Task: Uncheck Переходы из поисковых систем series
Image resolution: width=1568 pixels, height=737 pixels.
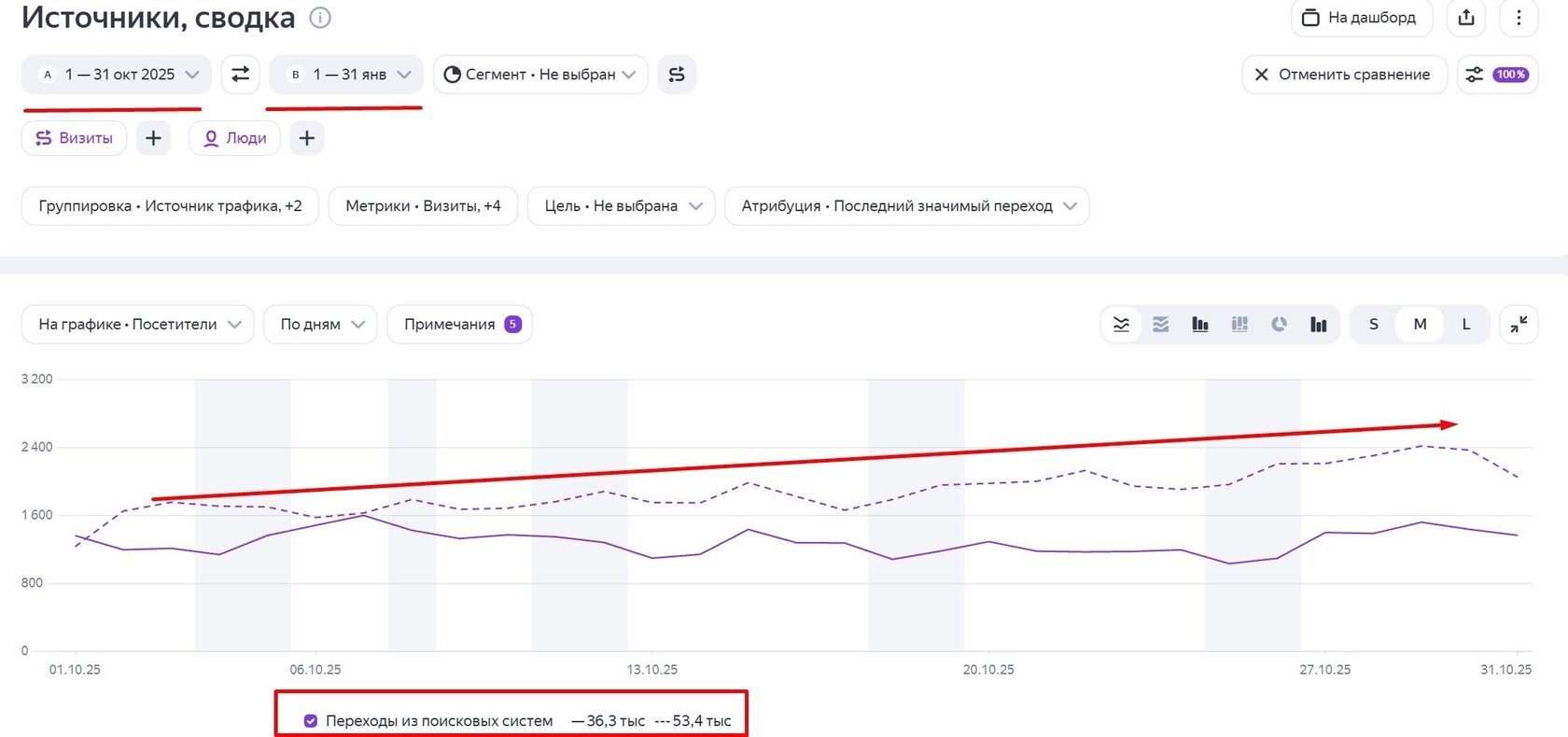Action: [x=311, y=721]
